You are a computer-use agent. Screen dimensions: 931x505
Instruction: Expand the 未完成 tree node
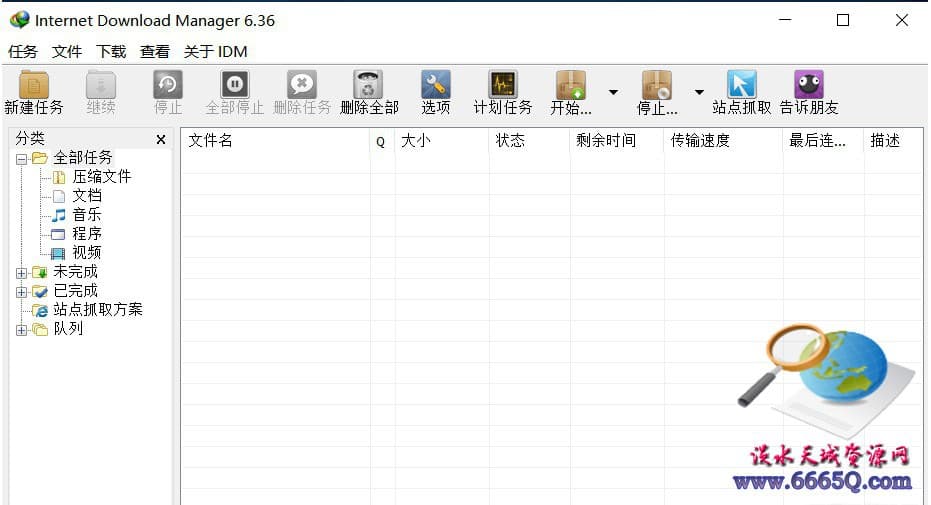coord(21,273)
